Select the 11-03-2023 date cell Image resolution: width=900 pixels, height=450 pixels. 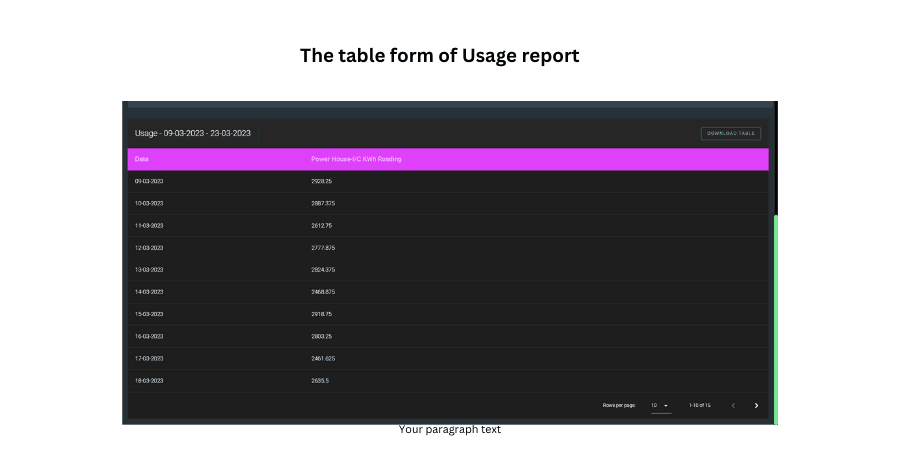coord(149,226)
